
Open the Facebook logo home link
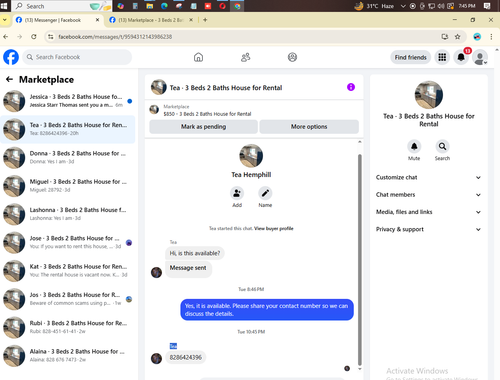click(11, 57)
